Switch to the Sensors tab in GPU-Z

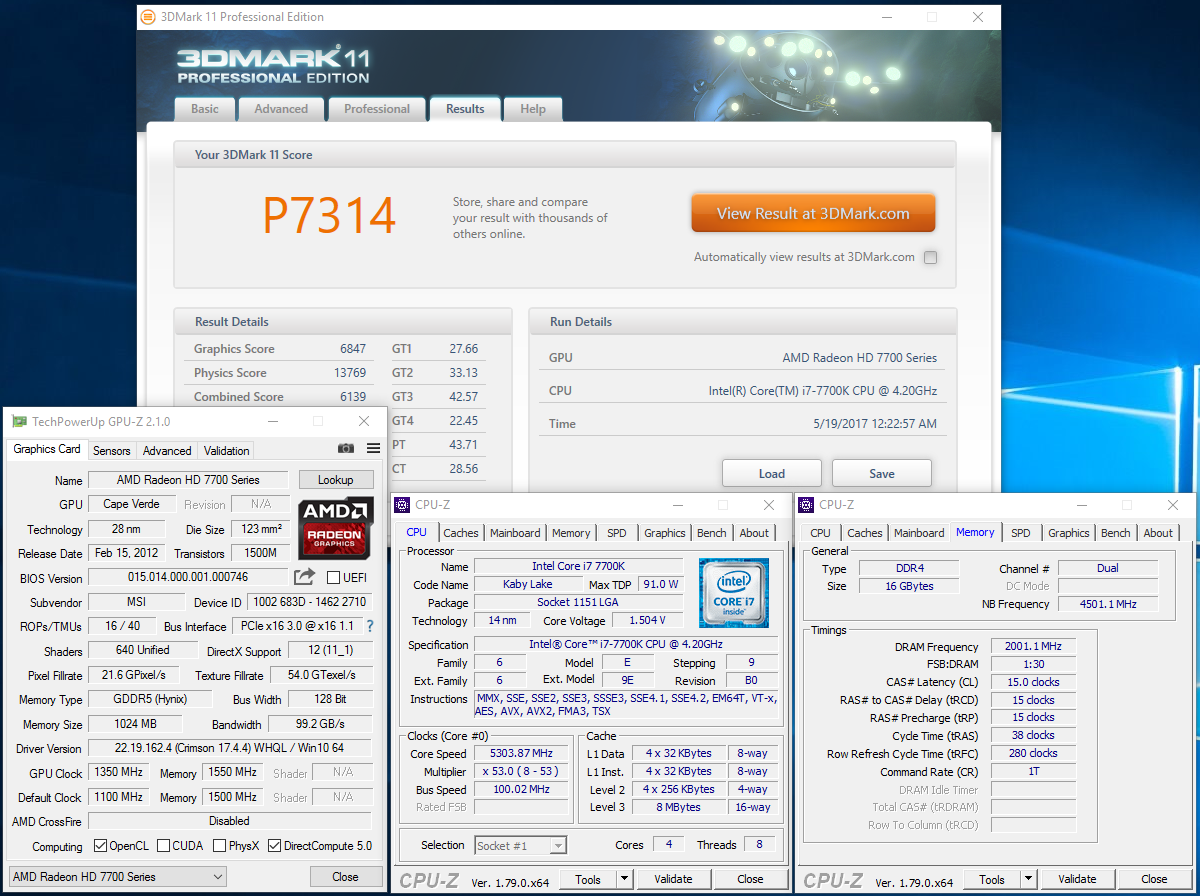(112, 451)
